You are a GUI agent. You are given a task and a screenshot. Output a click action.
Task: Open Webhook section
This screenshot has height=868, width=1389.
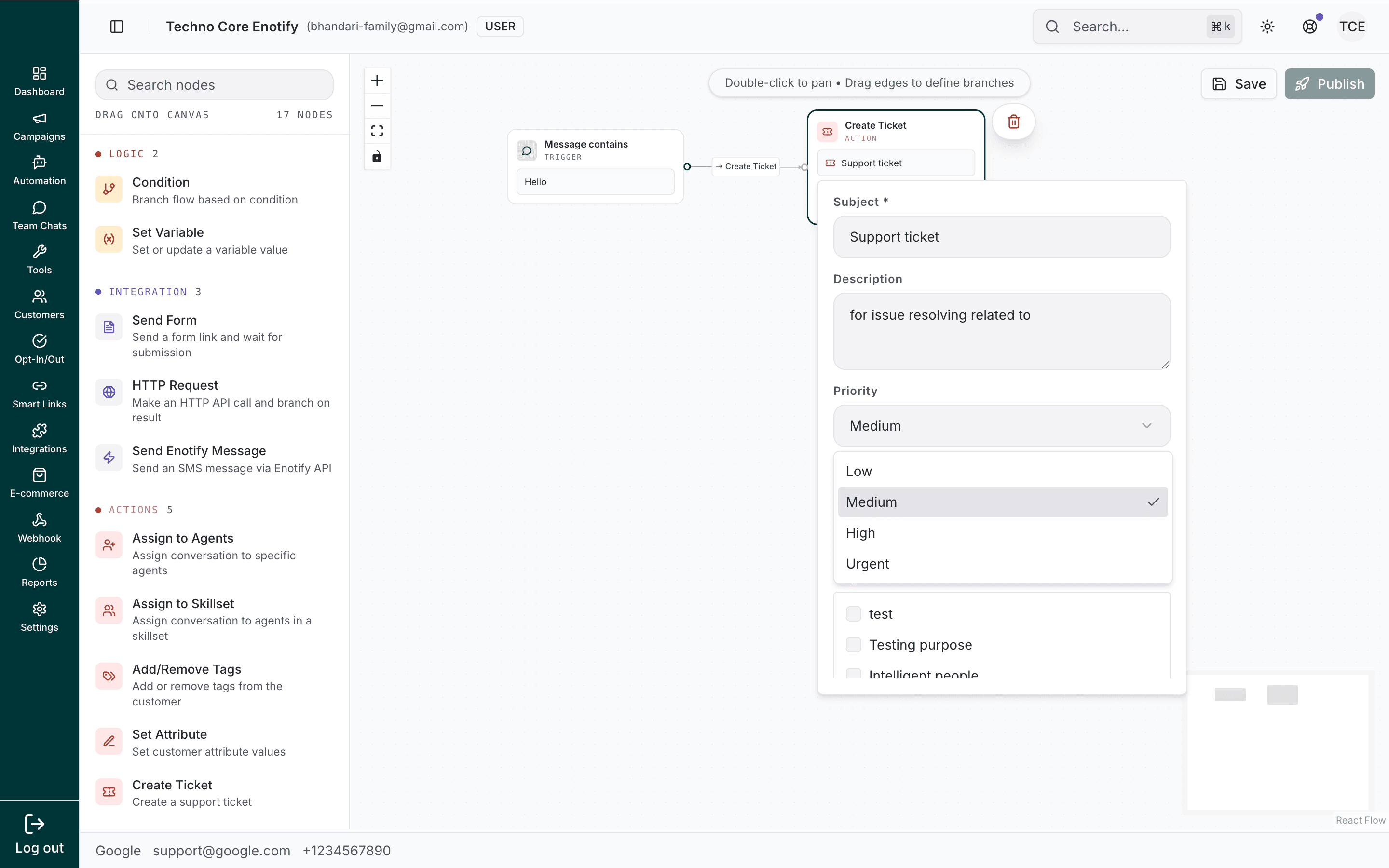[39, 528]
